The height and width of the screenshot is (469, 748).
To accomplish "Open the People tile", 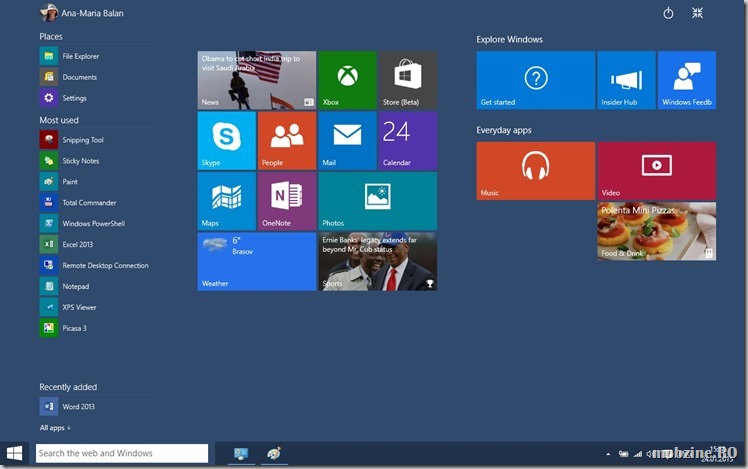I will (x=287, y=141).
